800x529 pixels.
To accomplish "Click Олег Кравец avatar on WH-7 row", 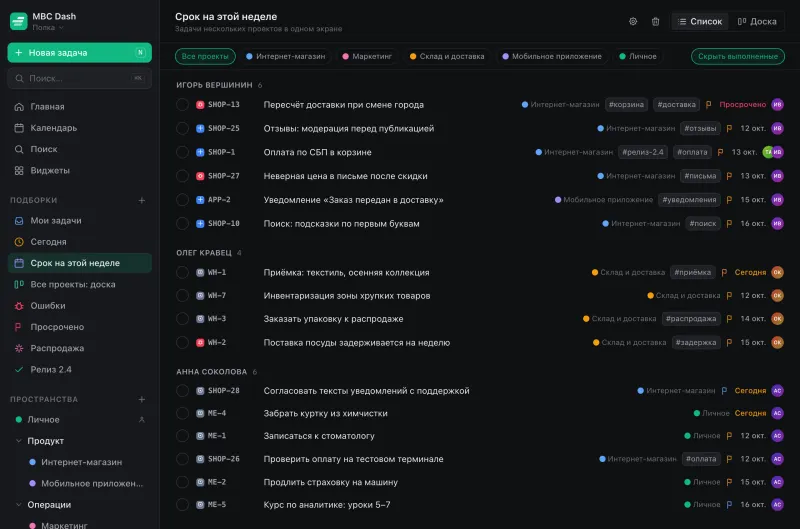I will pos(777,295).
